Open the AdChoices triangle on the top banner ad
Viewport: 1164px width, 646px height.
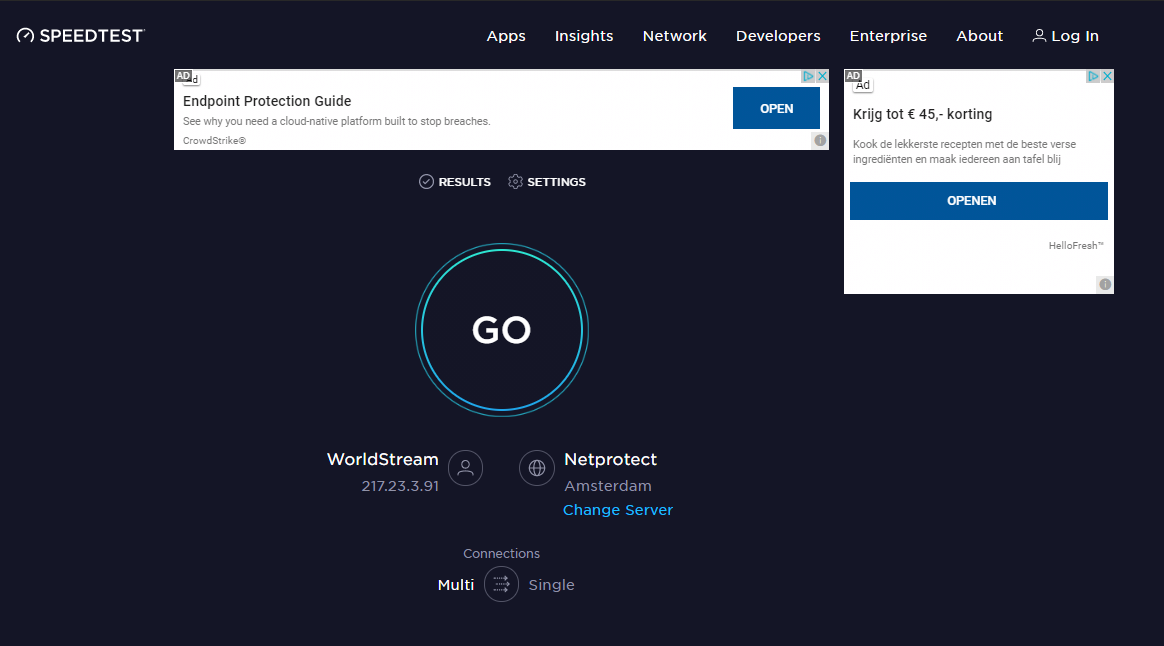810,75
